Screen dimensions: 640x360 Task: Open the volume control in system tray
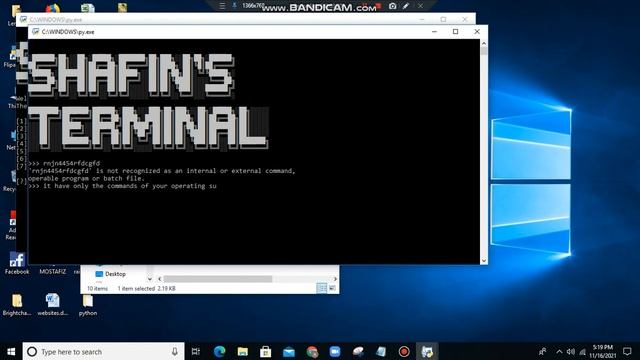571,352
